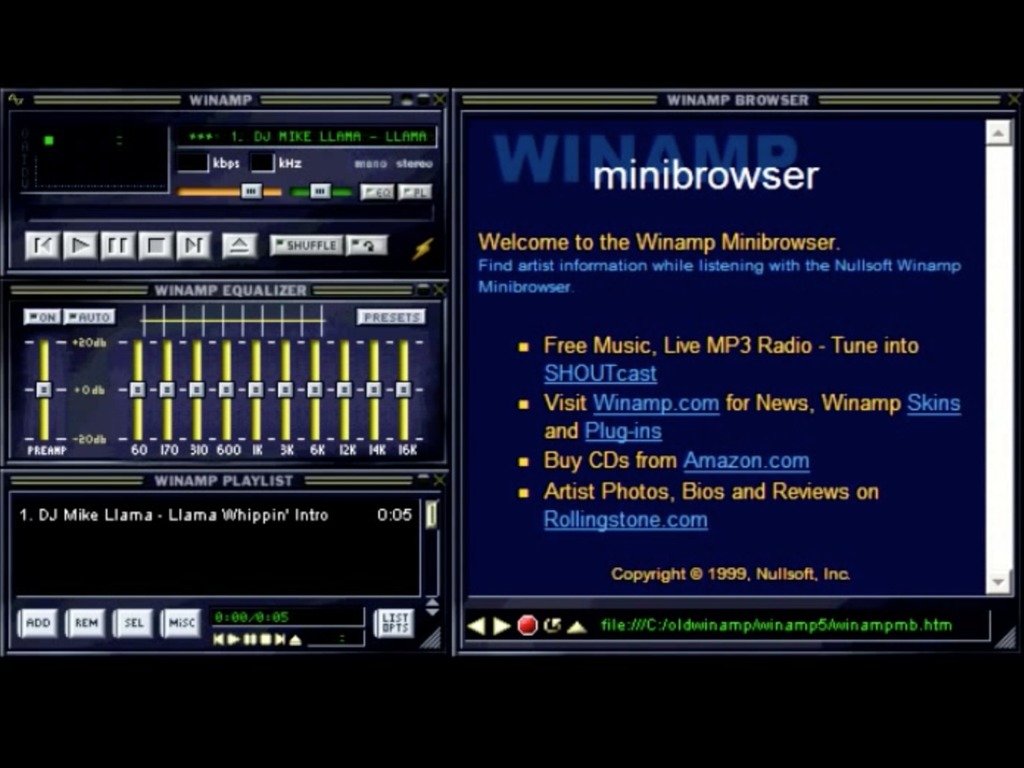The height and width of the screenshot is (768, 1024).
Task: Reload the minibrowser page
Action: click(x=552, y=626)
